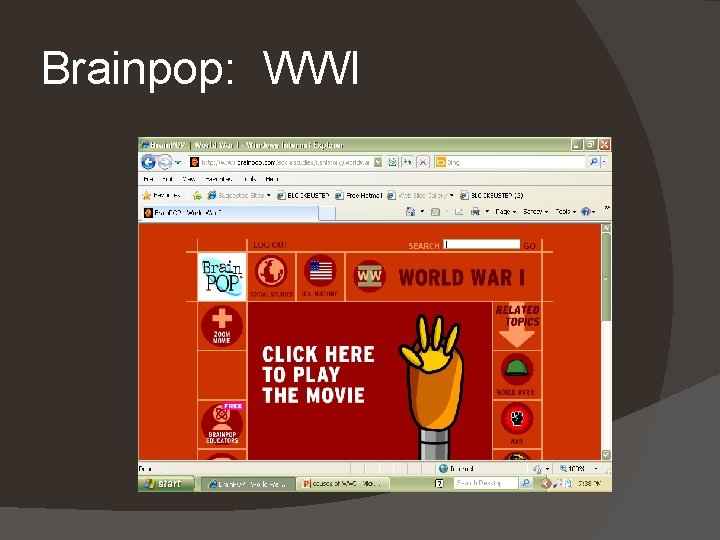Image resolution: width=720 pixels, height=540 pixels.
Task: Click the magnifier search button by Bing box
Action: 593,162
